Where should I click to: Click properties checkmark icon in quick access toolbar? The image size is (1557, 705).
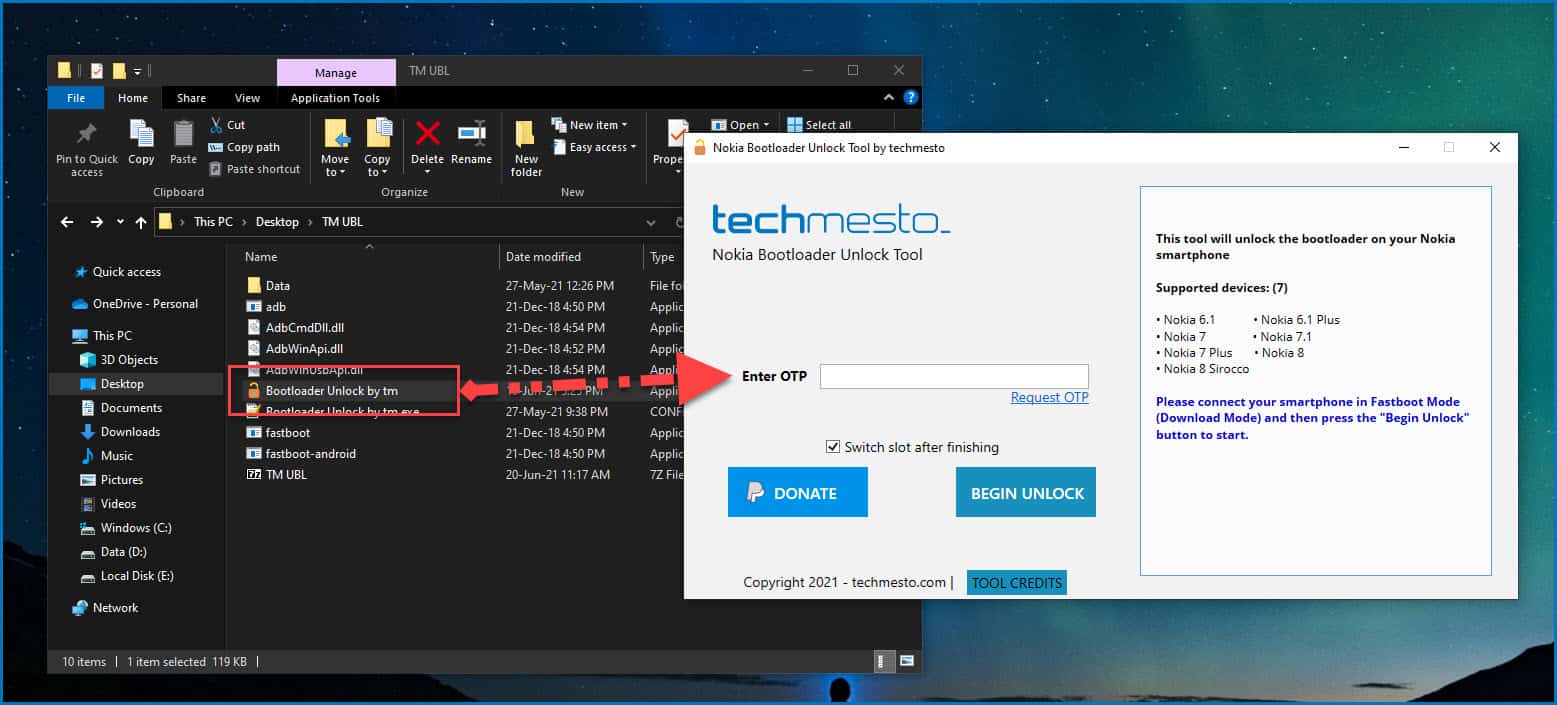click(x=97, y=71)
